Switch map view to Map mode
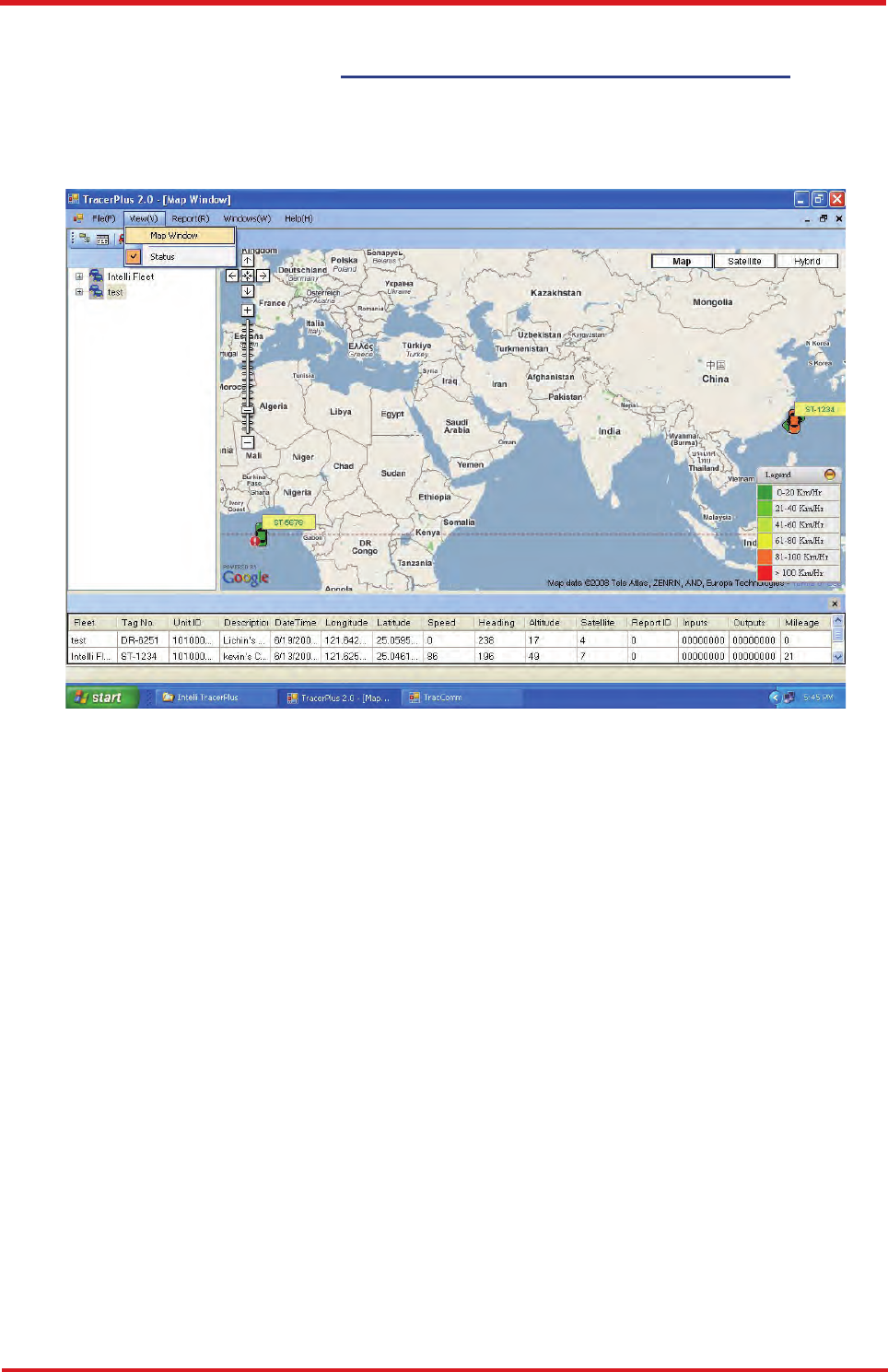This screenshot has width=888, height=1372. pos(682,261)
